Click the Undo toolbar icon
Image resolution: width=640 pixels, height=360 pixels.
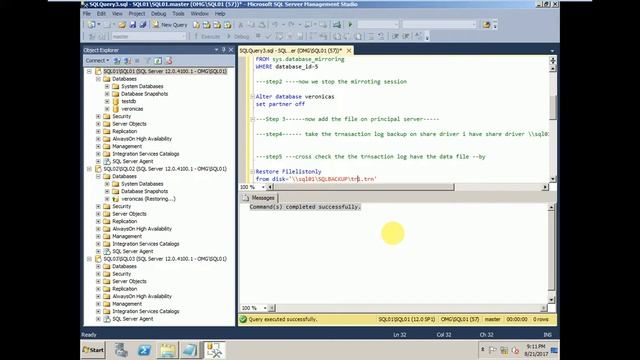click(275, 25)
